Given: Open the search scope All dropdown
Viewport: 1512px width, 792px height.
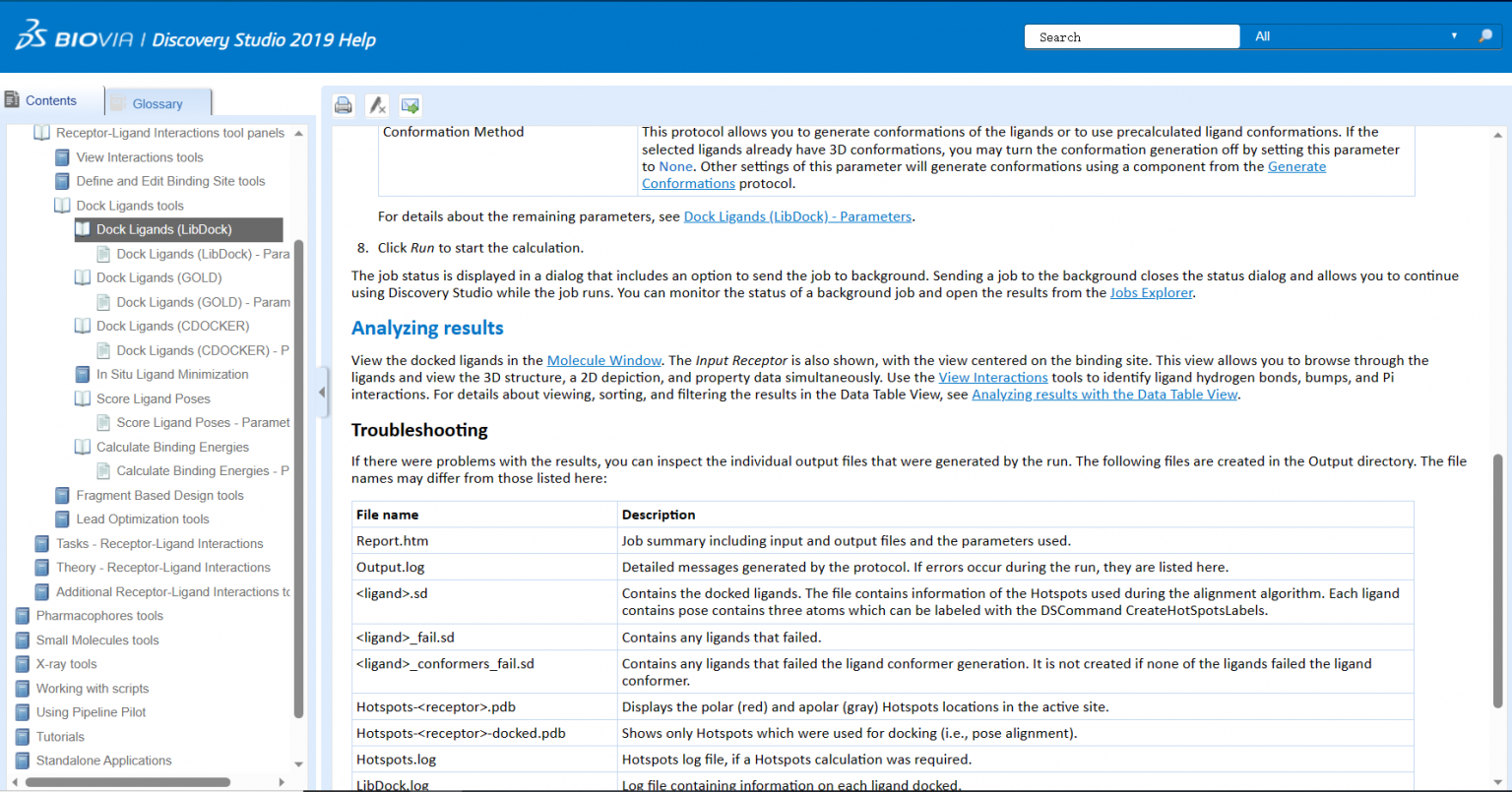Looking at the screenshot, I should pos(1355,36).
